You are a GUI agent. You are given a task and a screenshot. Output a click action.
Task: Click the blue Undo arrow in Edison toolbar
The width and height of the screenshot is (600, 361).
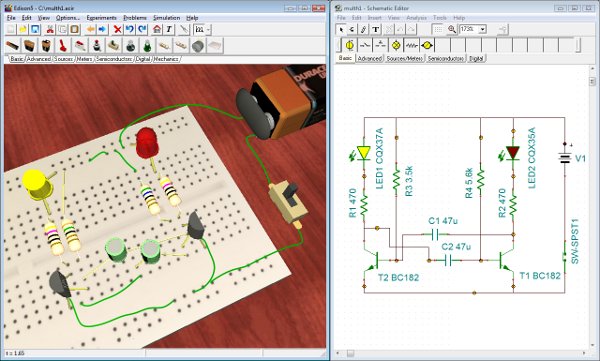[130, 29]
